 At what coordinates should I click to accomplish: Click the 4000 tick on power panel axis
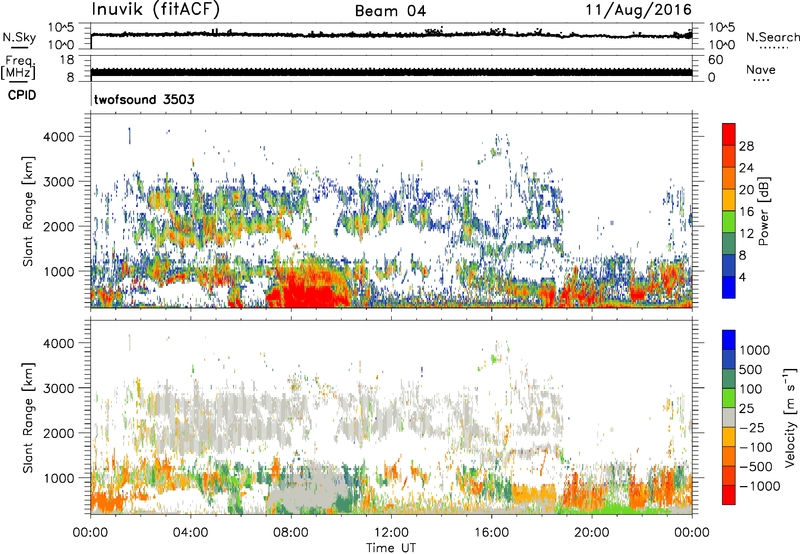click(58, 137)
